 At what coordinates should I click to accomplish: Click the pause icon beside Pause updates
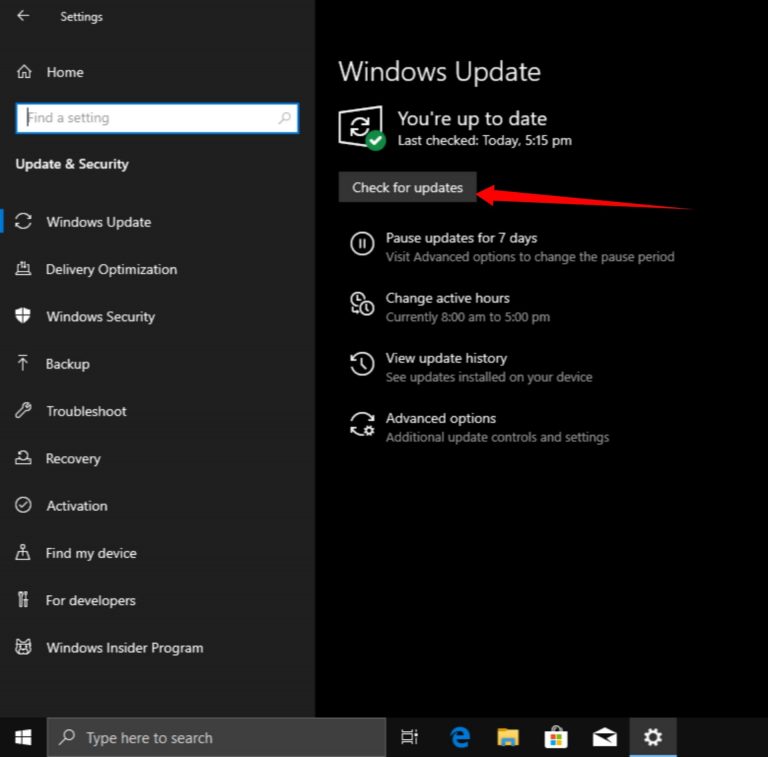click(x=362, y=243)
